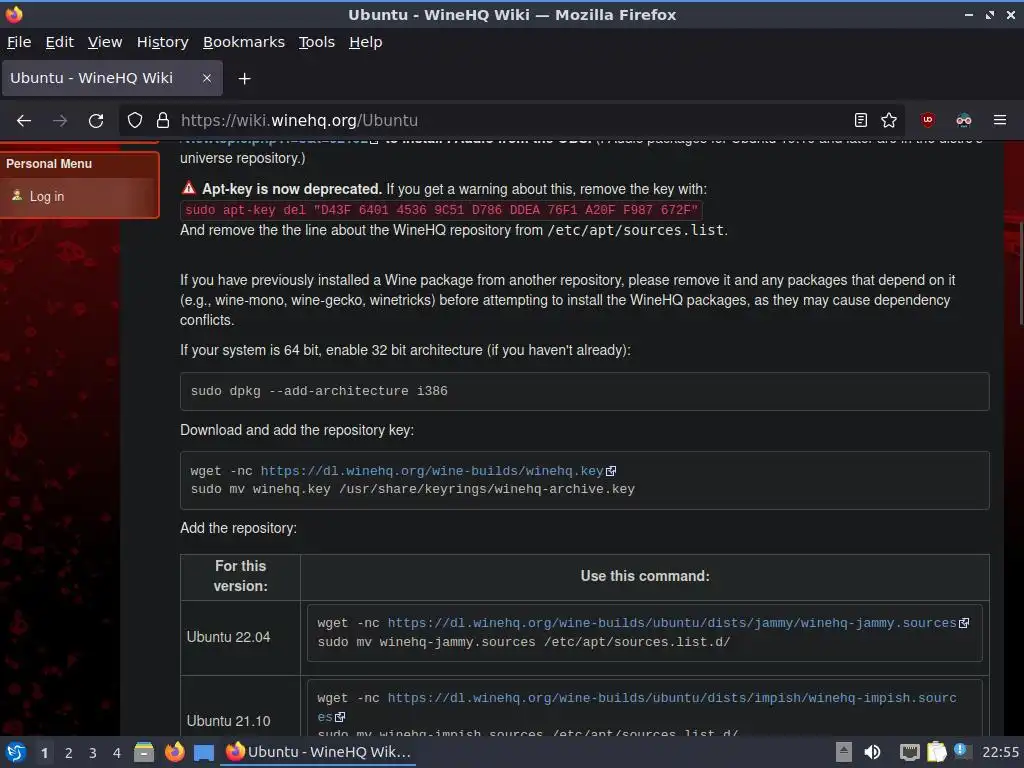The width and height of the screenshot is (1024, 768).
Task: Click the forward navigation arrow
Action: click(59, 121)
